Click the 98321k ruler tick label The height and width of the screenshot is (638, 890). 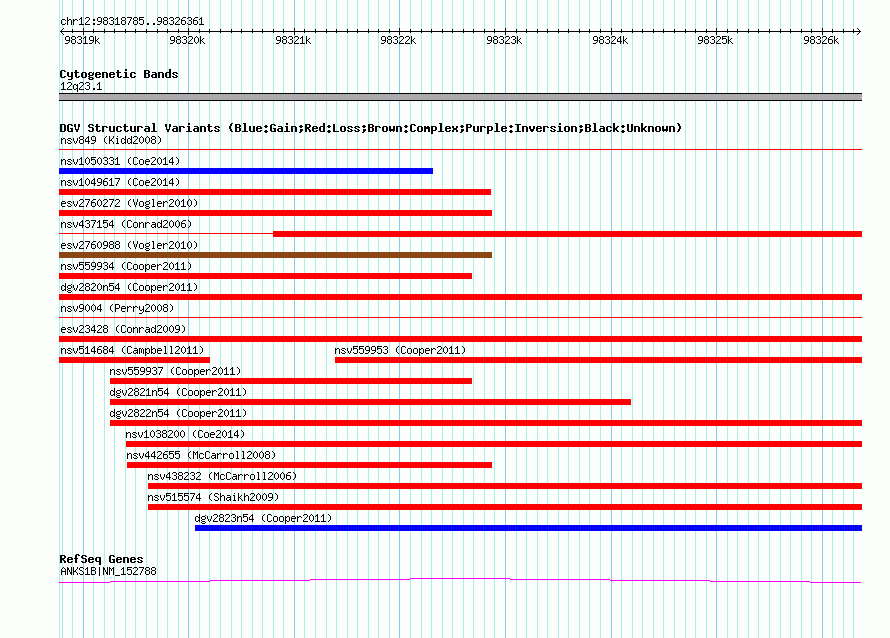(293, 40)
